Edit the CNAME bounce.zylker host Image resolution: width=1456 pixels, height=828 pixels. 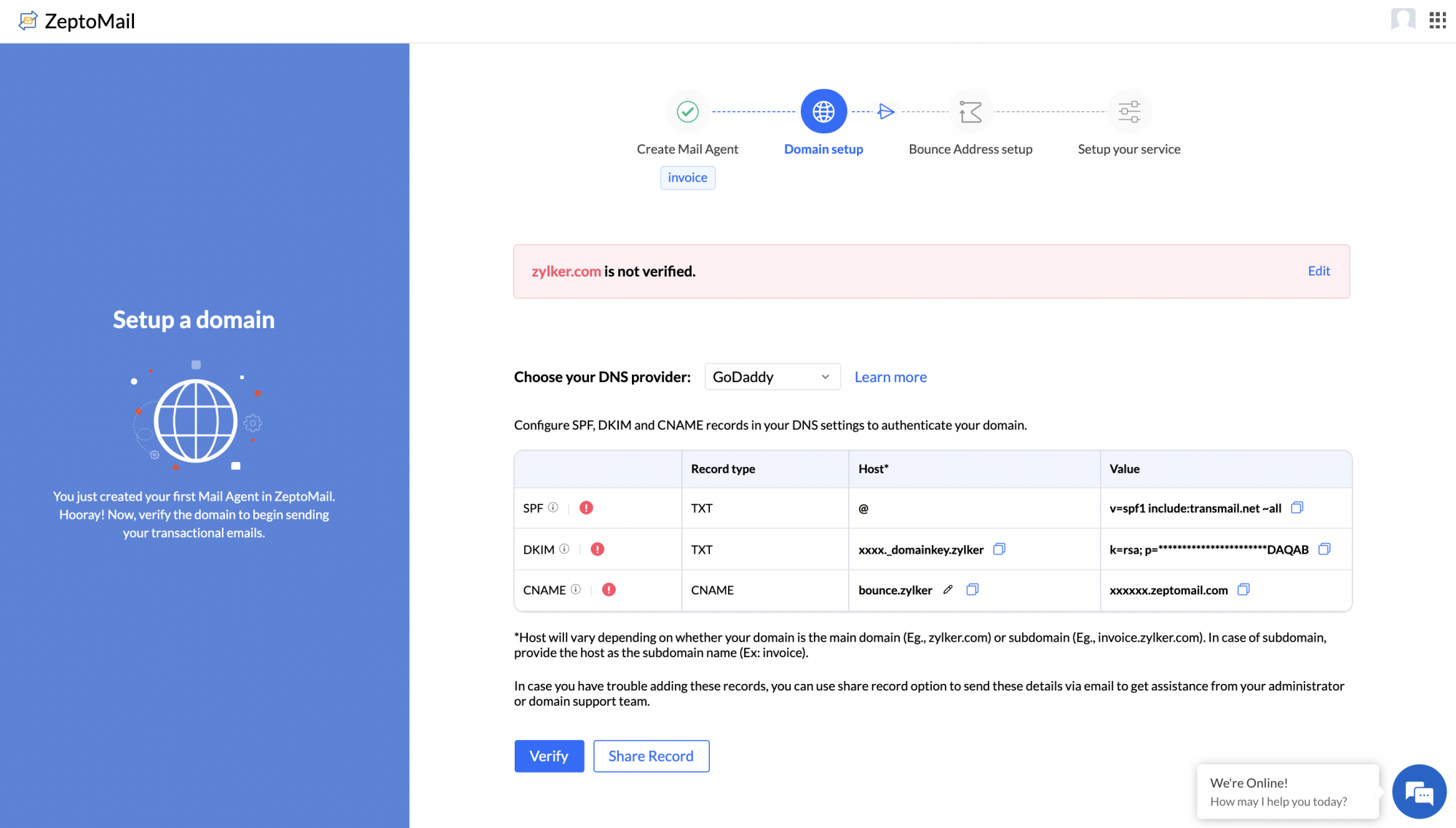click(x=948, y=590)
